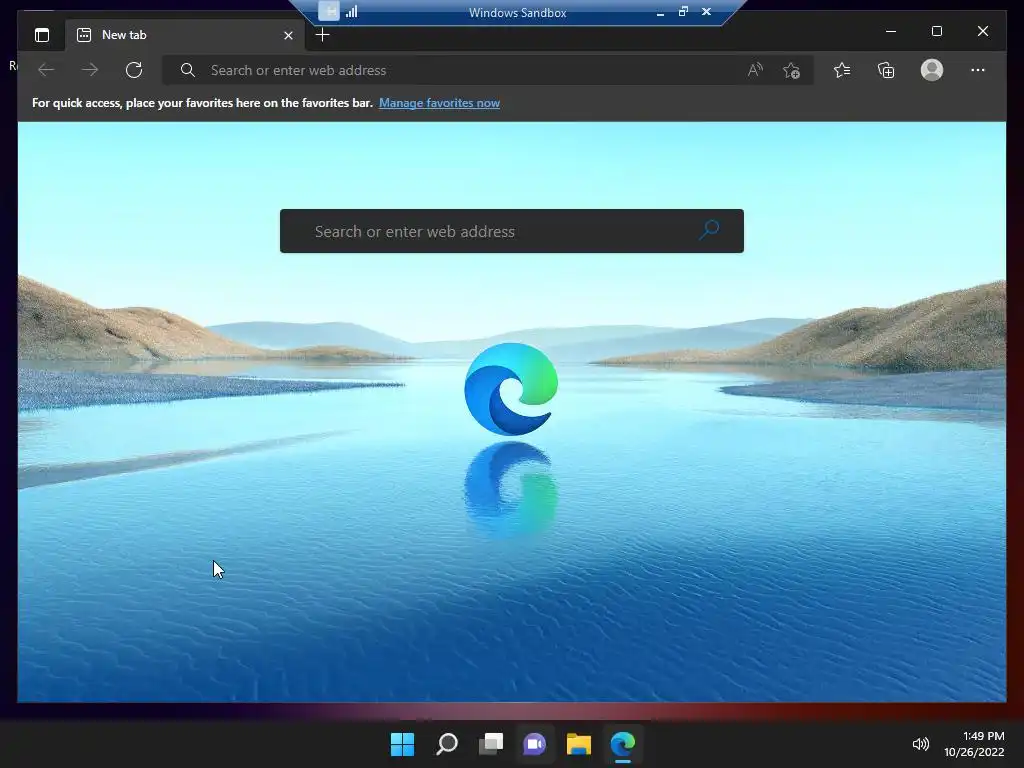
Task: Click Manage favorites now link
Action: click(x=439, y=103)
